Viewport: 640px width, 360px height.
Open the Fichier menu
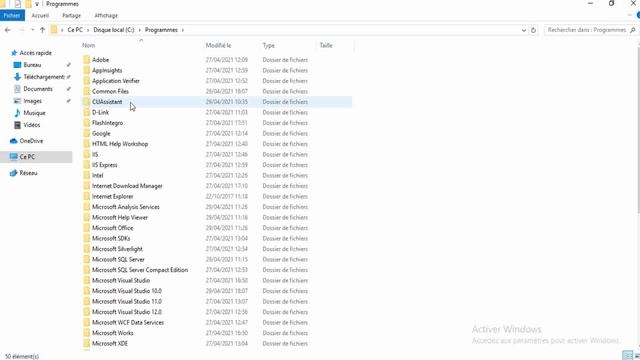point(12,16)
